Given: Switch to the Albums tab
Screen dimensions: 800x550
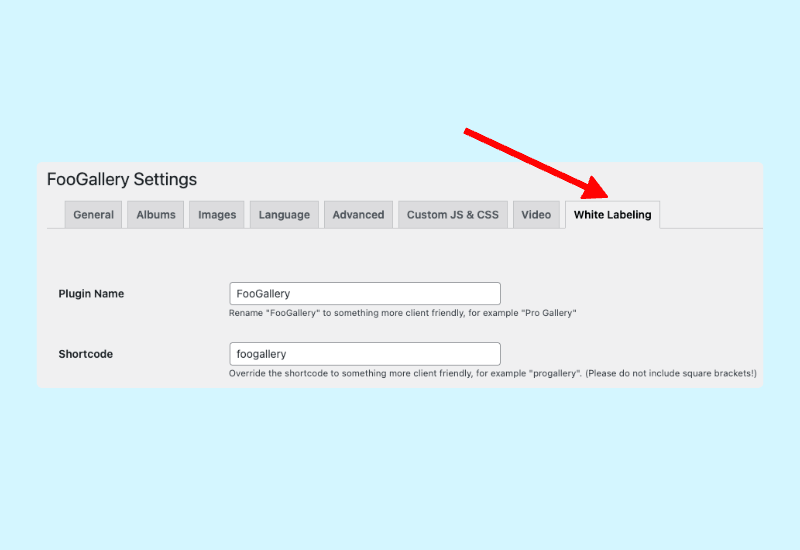Looking at the screenshot, I should coord(155,215).
